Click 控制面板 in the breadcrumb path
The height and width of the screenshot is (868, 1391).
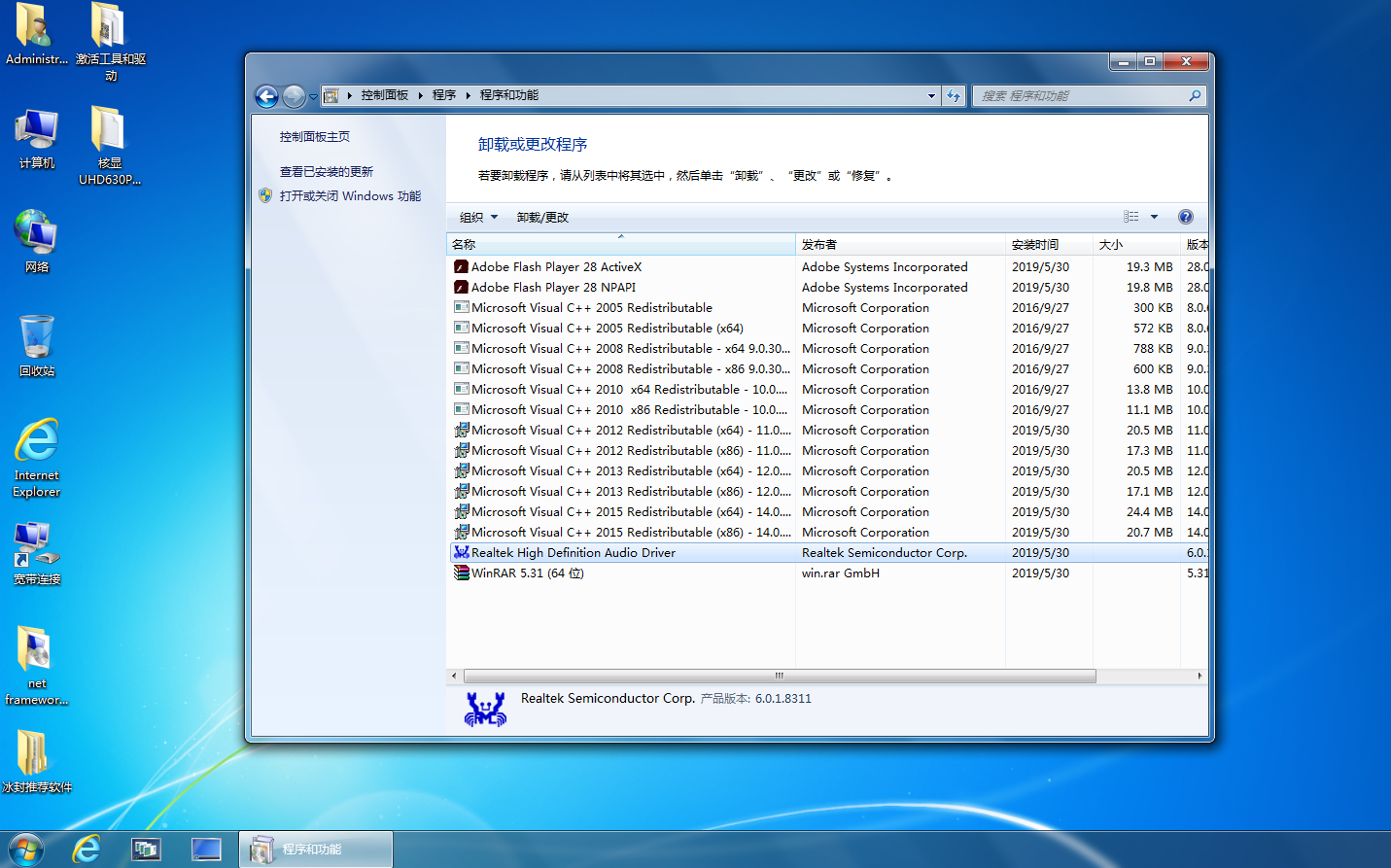(384, 95)
